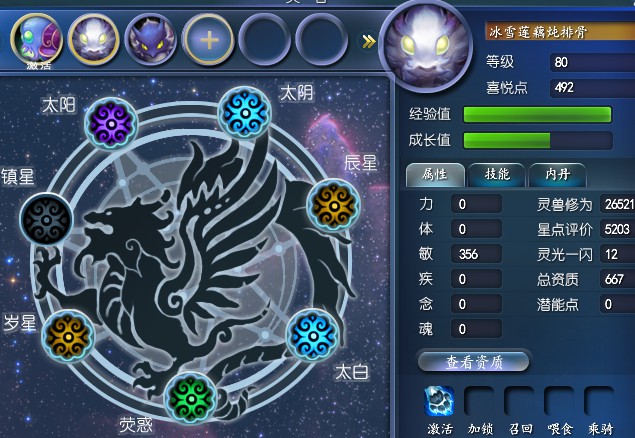
Task: Click the 成长值 progress bar
Action: point(538,140)
